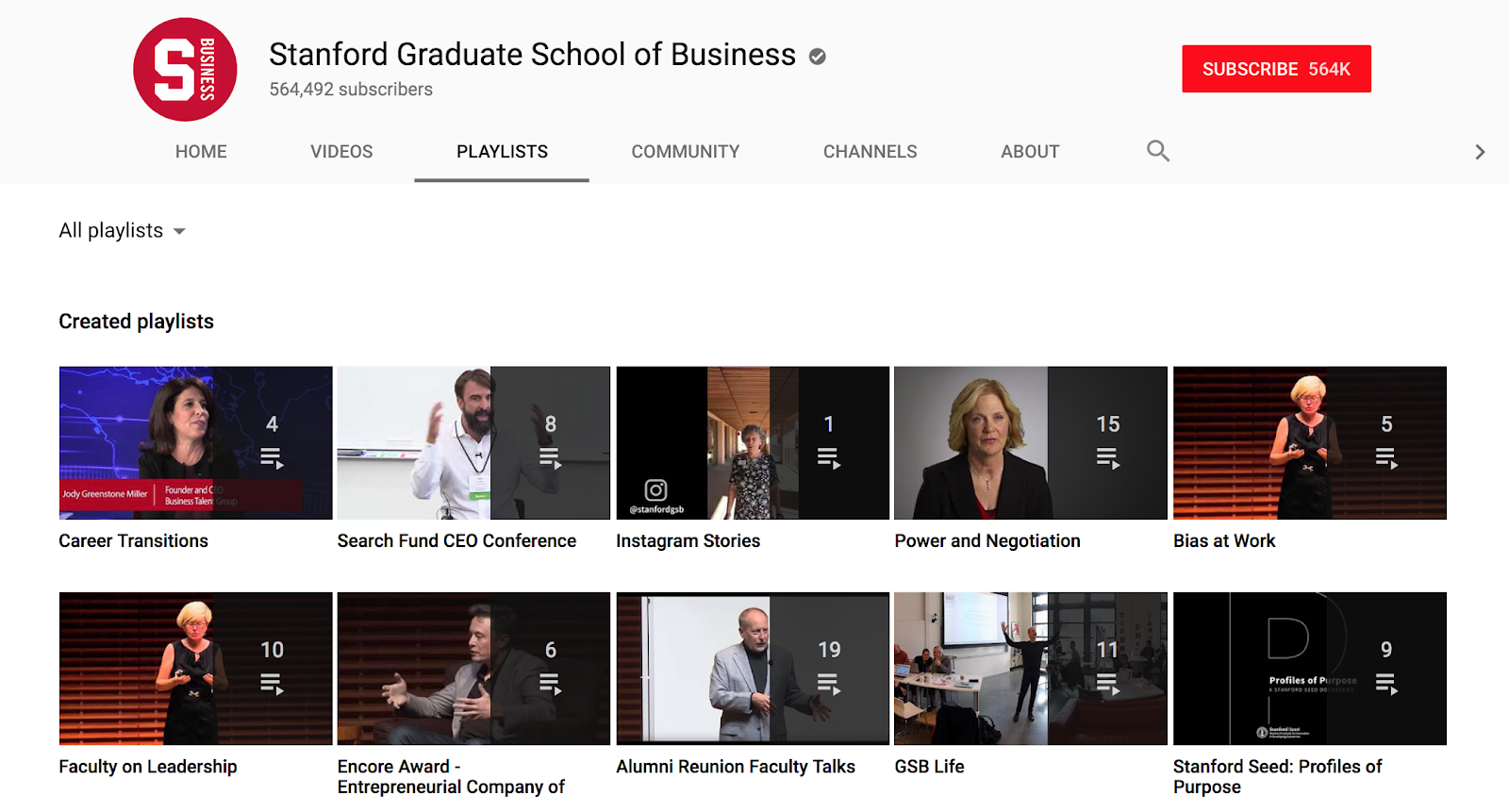Click the GSB Life classroom thumbnail
The image size is (1509, 812).
[x=1031, y=669]
